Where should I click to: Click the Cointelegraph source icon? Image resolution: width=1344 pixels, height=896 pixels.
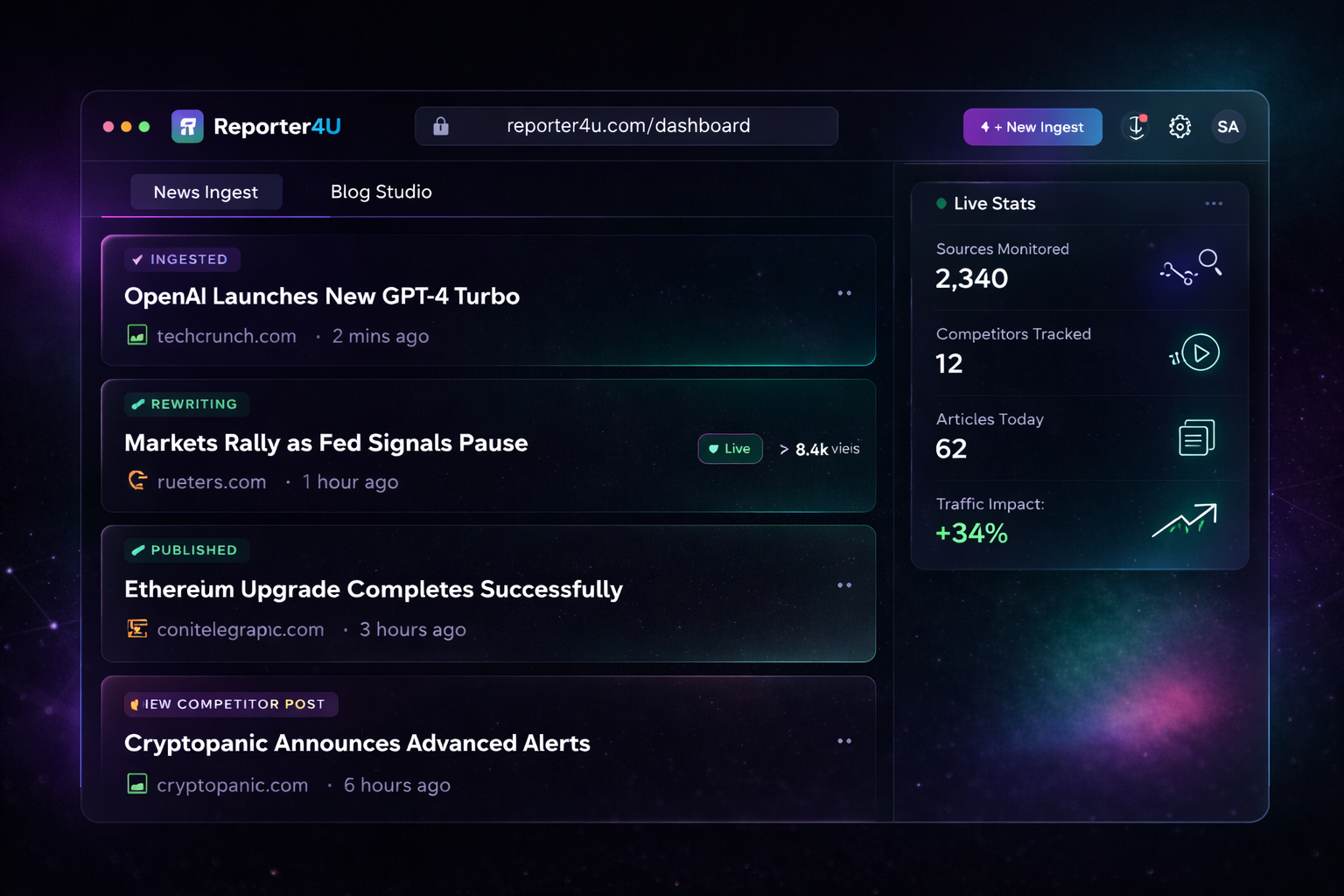click(137, 628)
